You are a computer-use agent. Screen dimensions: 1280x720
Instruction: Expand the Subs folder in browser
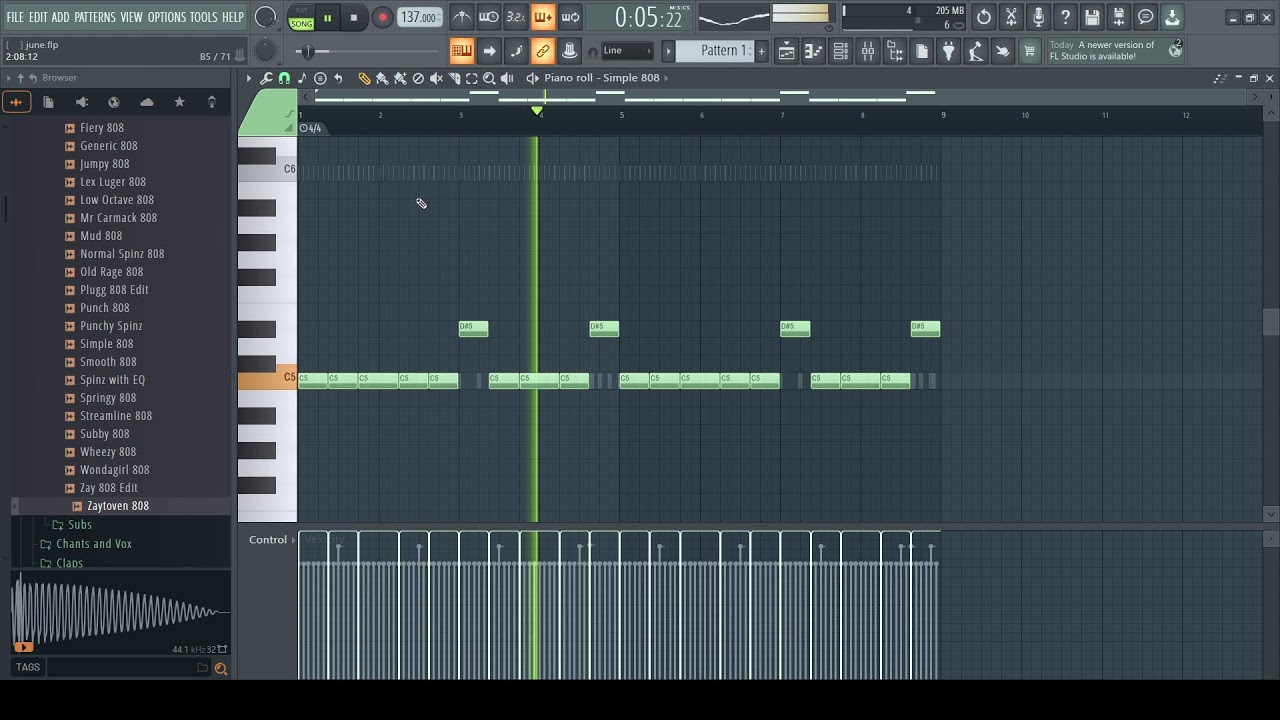click(80, 525)
